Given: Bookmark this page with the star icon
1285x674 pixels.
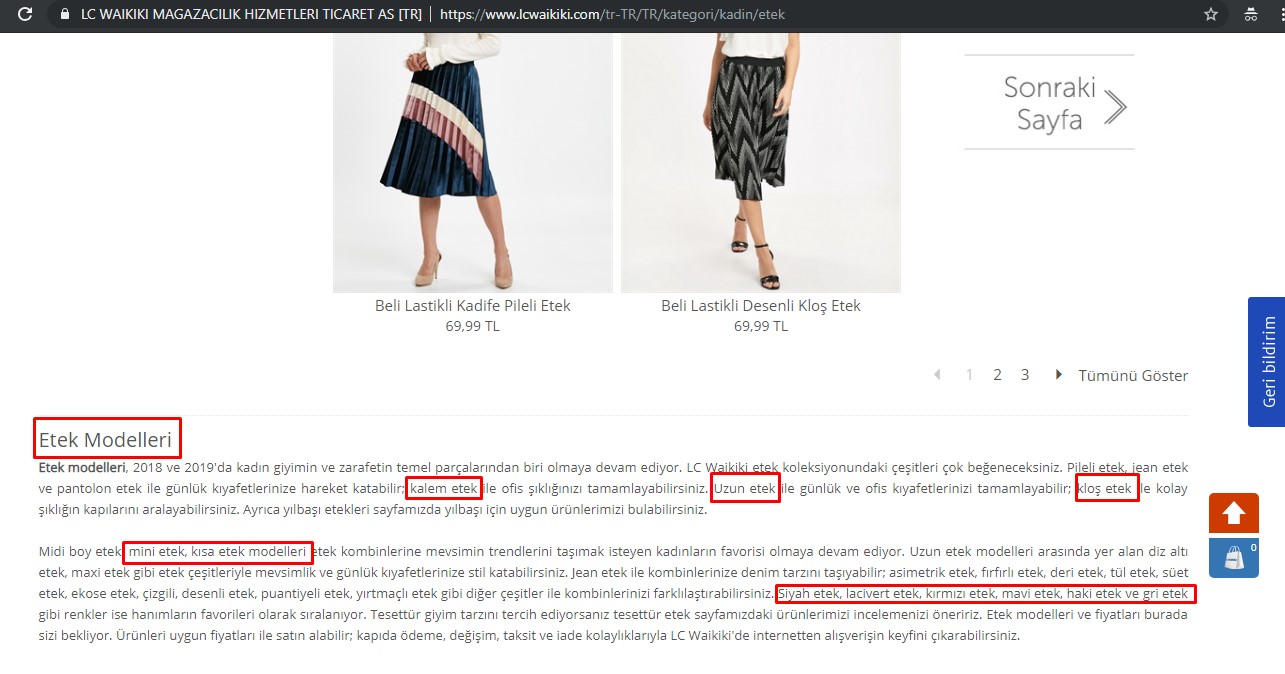Looking at the screenshot, I should coord(1211,15).
